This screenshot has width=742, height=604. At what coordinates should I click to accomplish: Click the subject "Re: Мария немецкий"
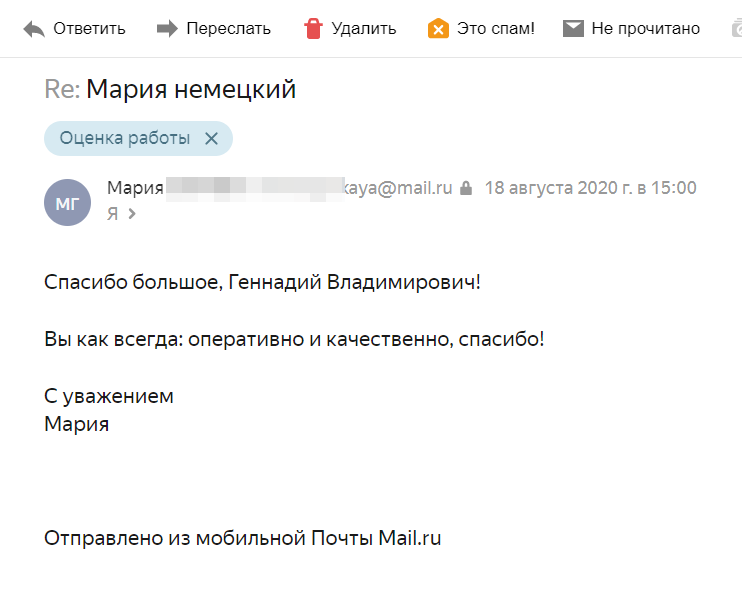click(170, 89)
